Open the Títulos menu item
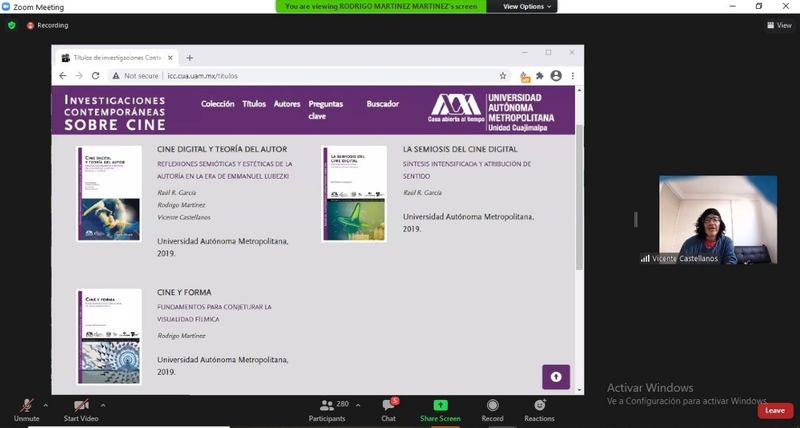This screenshot has width=800, height=428. (254, 104)
